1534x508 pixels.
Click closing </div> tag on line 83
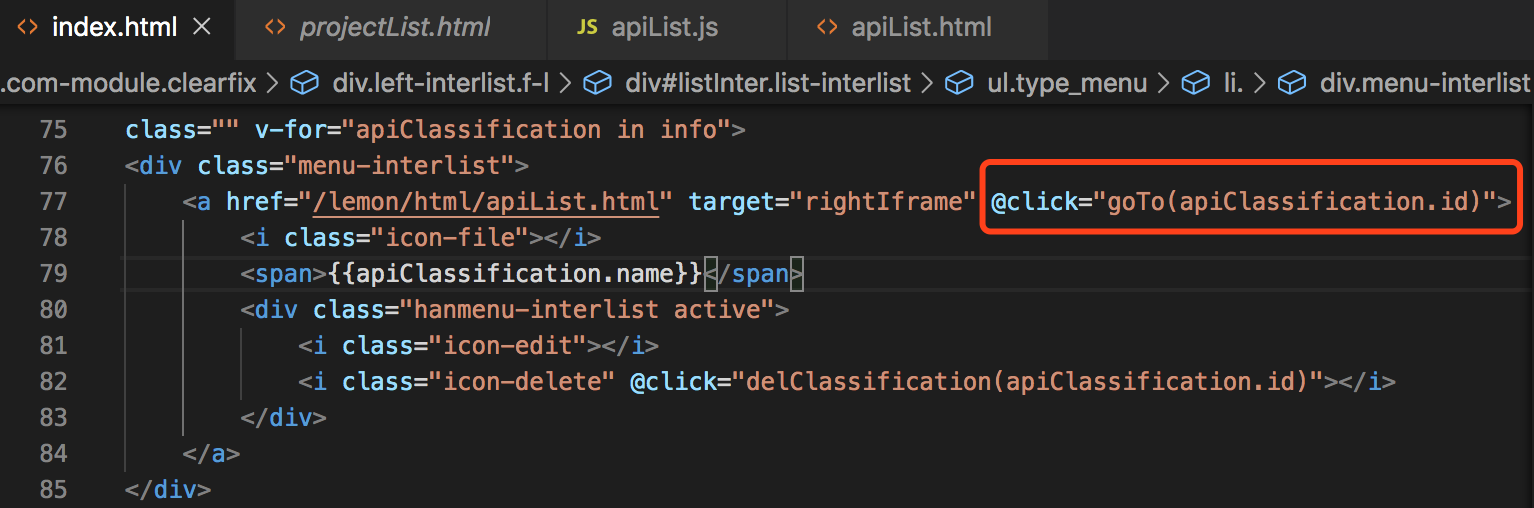tap(284, 417)
